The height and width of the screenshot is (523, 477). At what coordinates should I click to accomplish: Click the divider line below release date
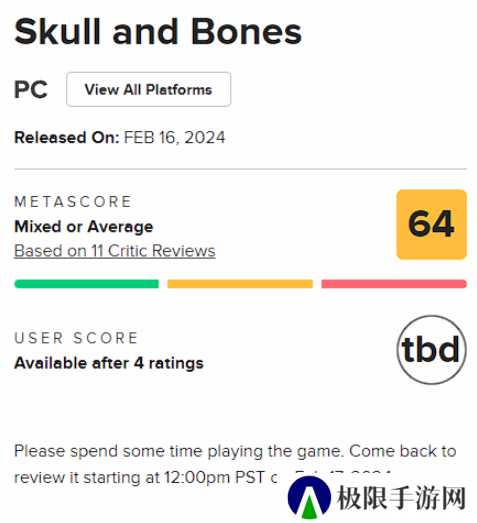point(241,169)
